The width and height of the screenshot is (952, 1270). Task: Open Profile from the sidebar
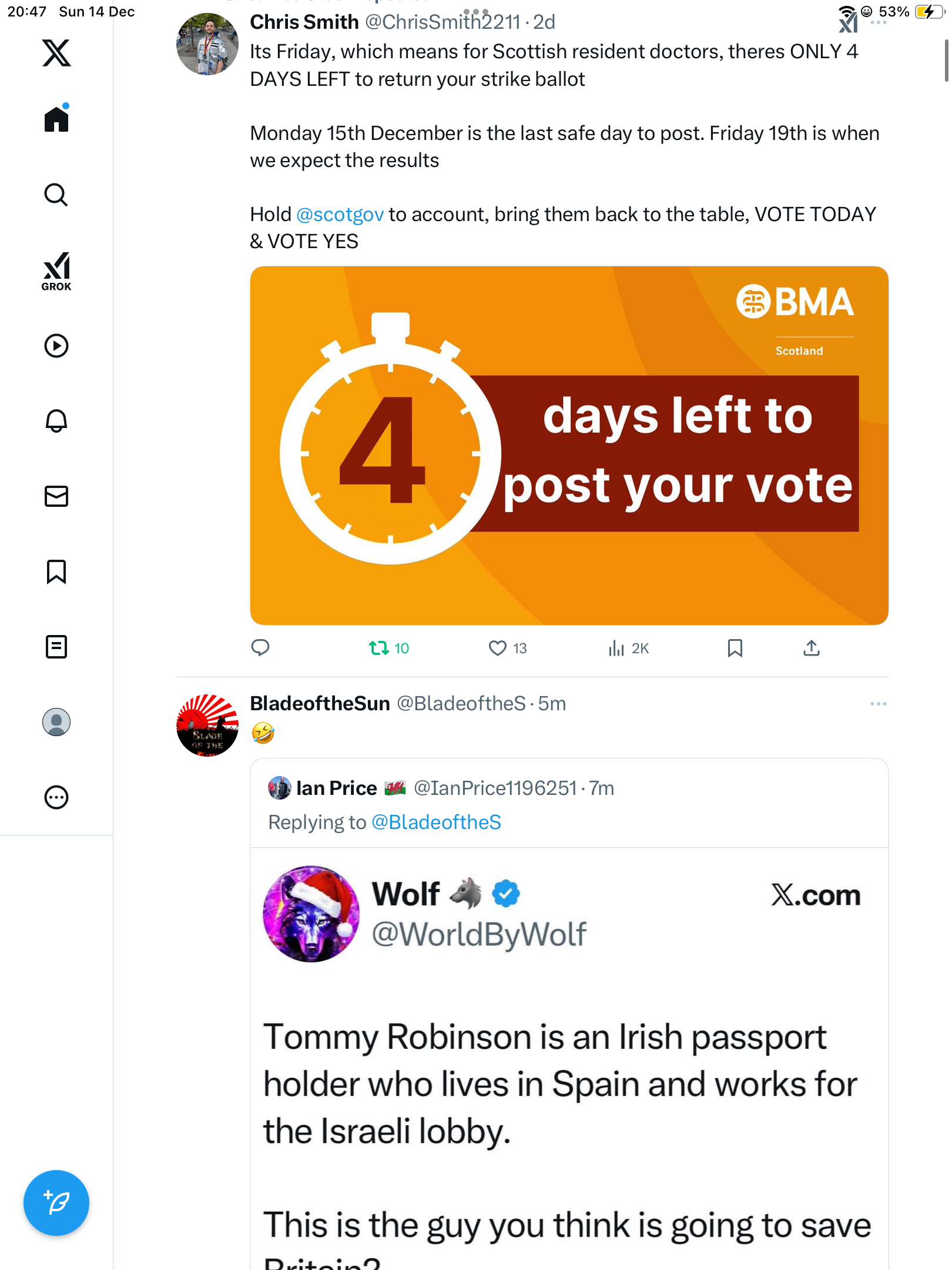point(56,722)
